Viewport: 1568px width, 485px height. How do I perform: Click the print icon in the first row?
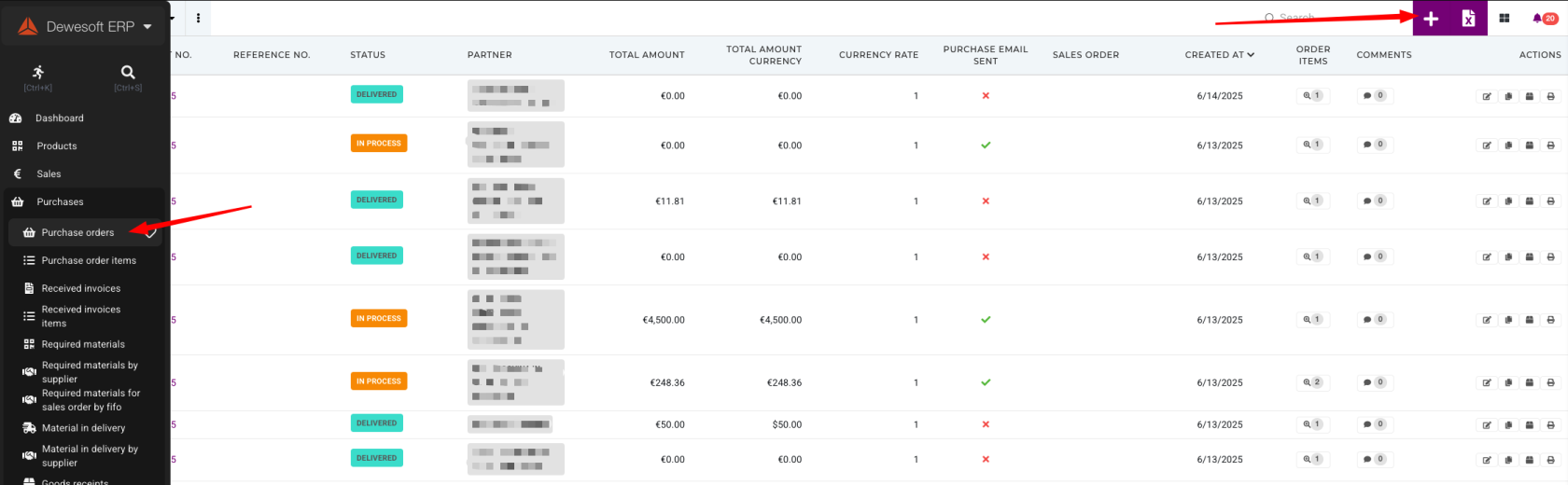pos(1551,96)
